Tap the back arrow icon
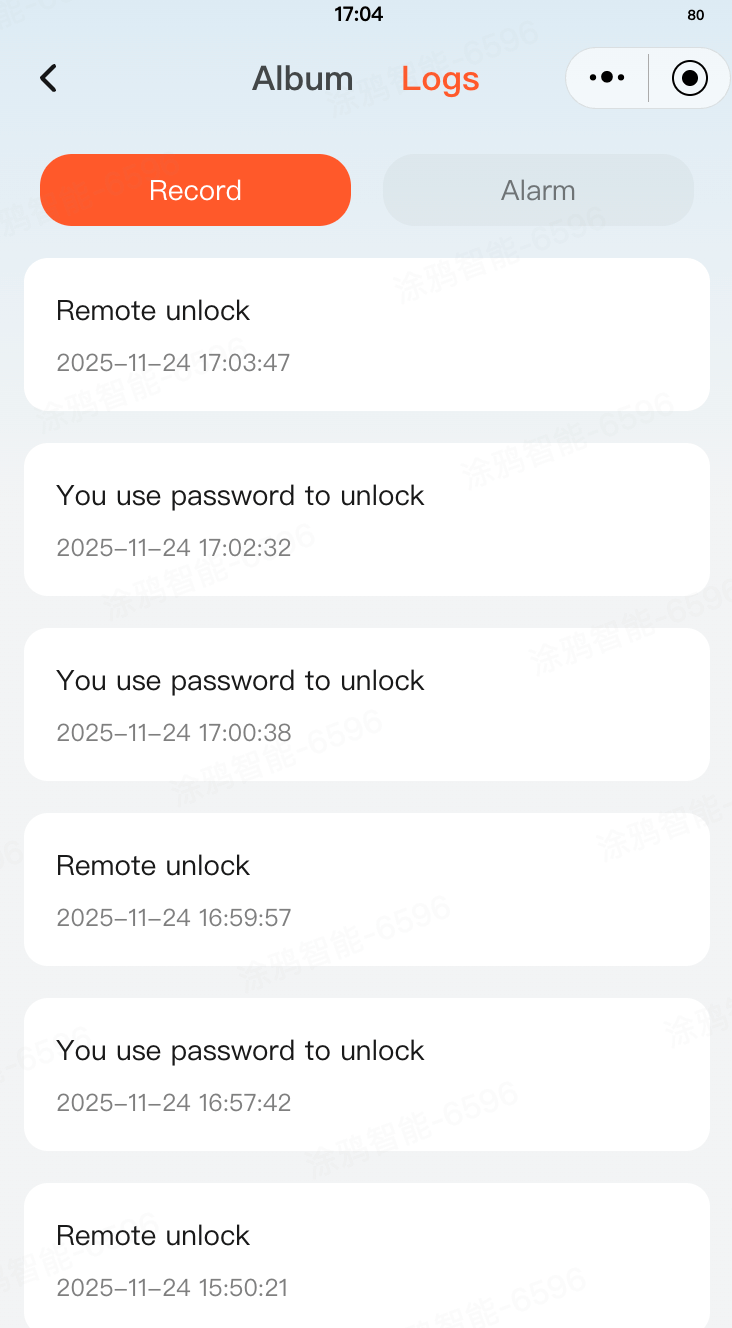Viewport: 732px width, 1328px height. 48,78
